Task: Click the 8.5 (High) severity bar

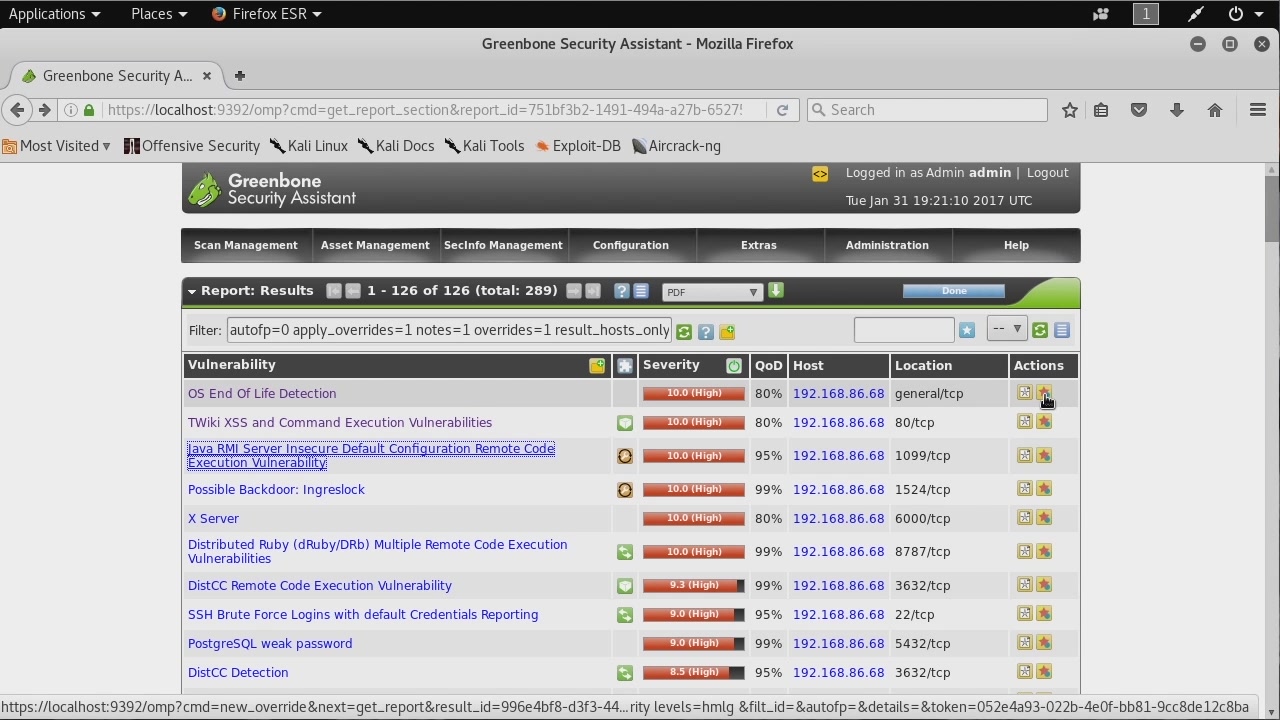Action: point(694,672)
